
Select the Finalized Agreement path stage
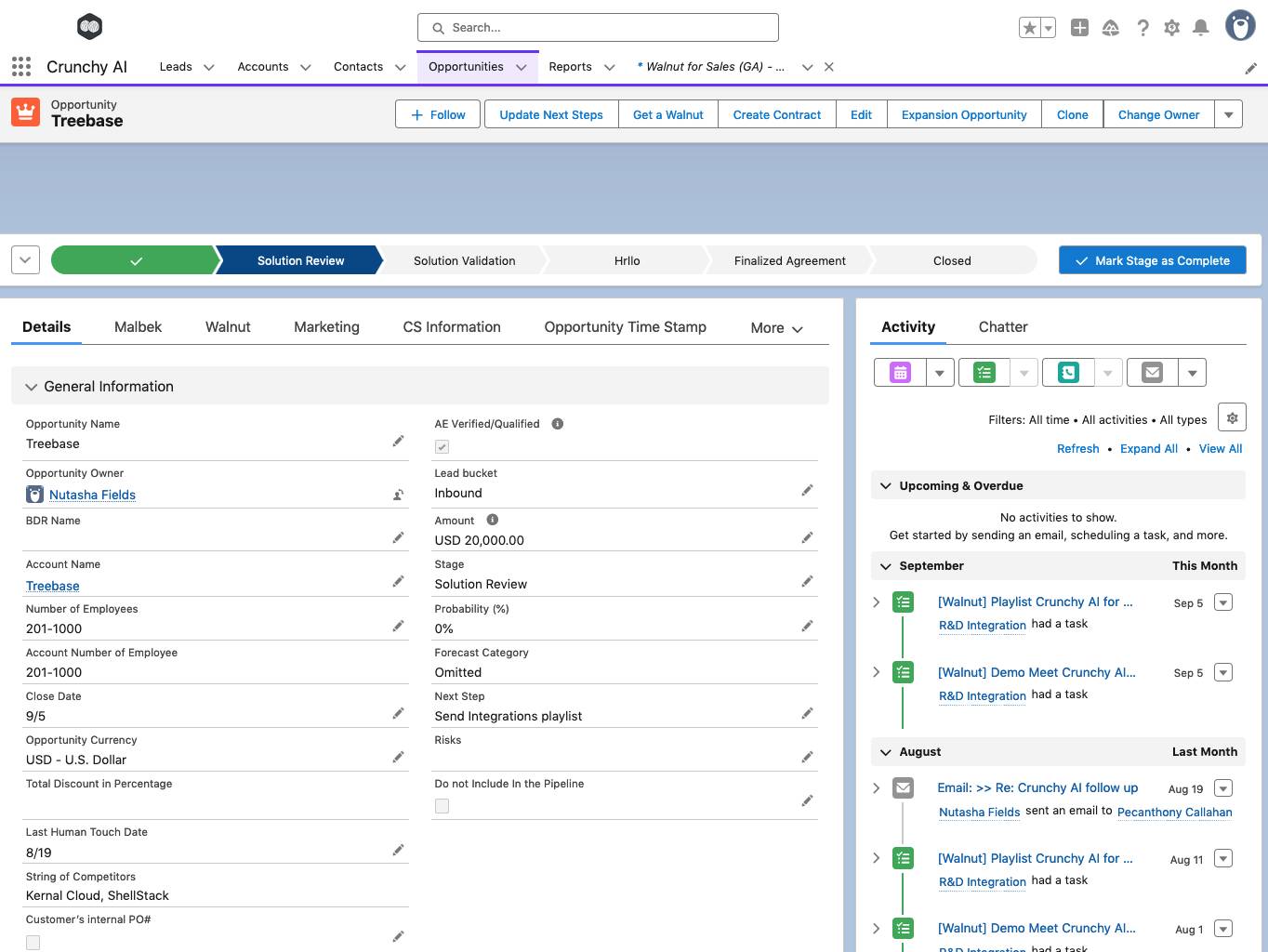790,260
